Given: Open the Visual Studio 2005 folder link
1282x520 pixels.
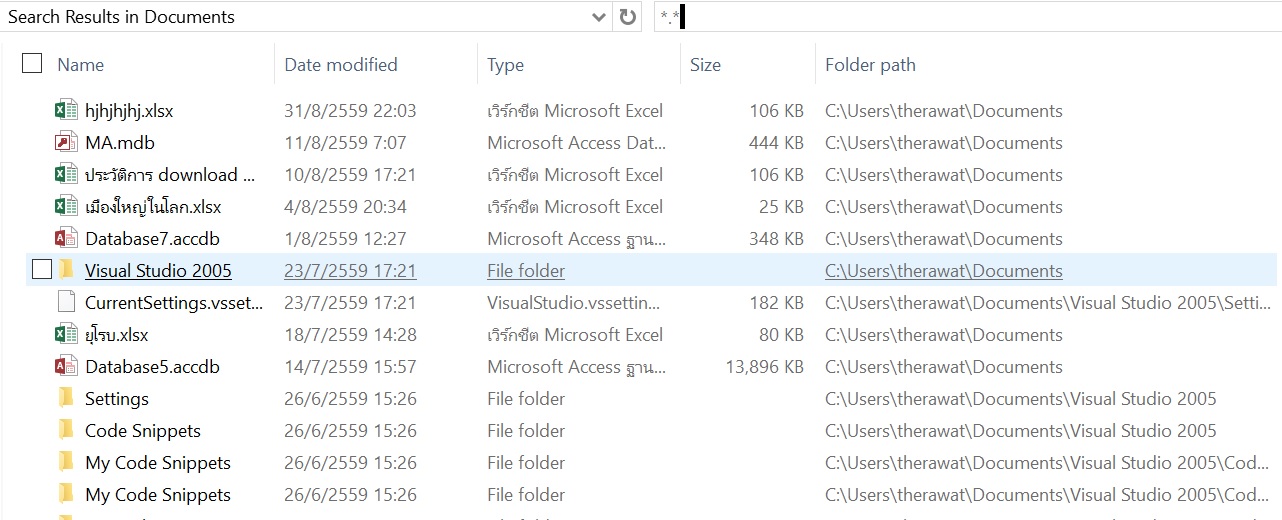Looking at the screenshot, I should point(158,271).
